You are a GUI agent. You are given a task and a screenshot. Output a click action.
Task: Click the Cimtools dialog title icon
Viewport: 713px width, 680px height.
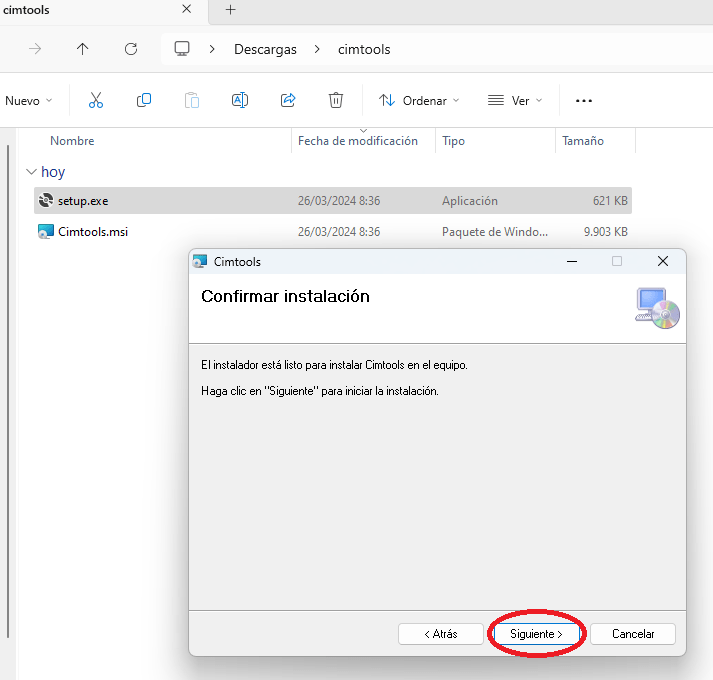200,262
